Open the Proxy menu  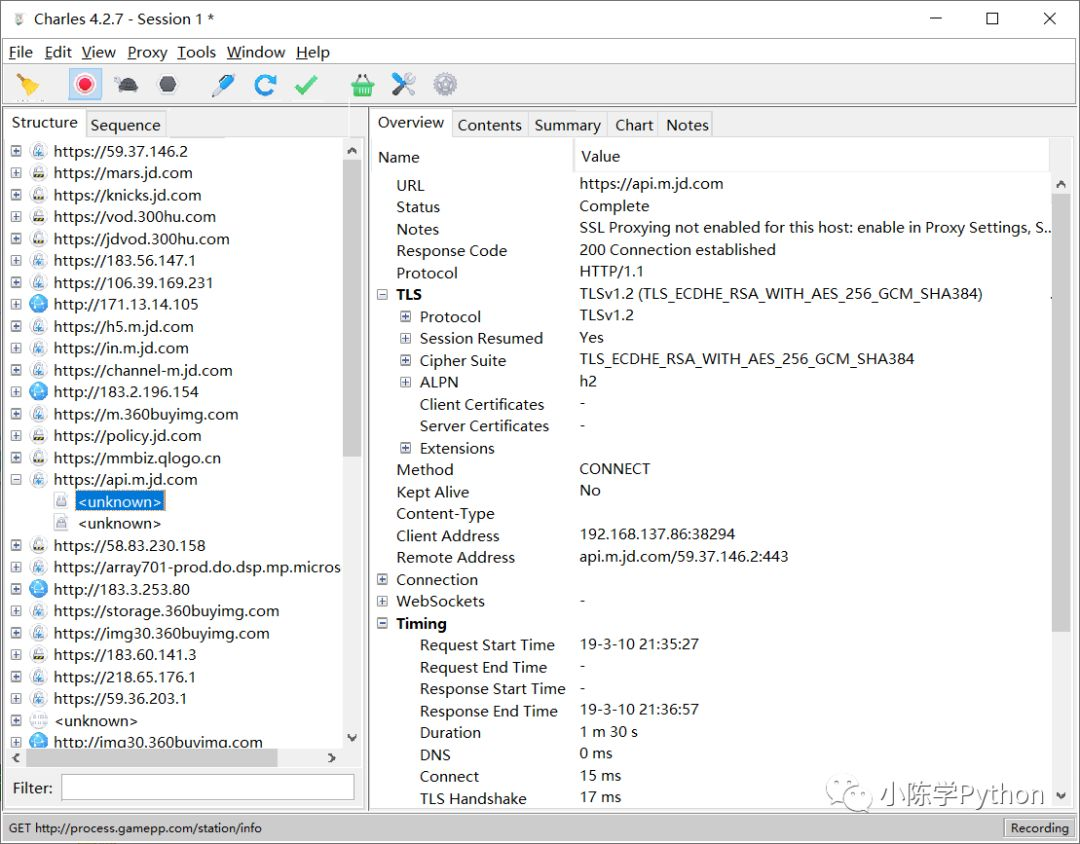tap(147, 52)
